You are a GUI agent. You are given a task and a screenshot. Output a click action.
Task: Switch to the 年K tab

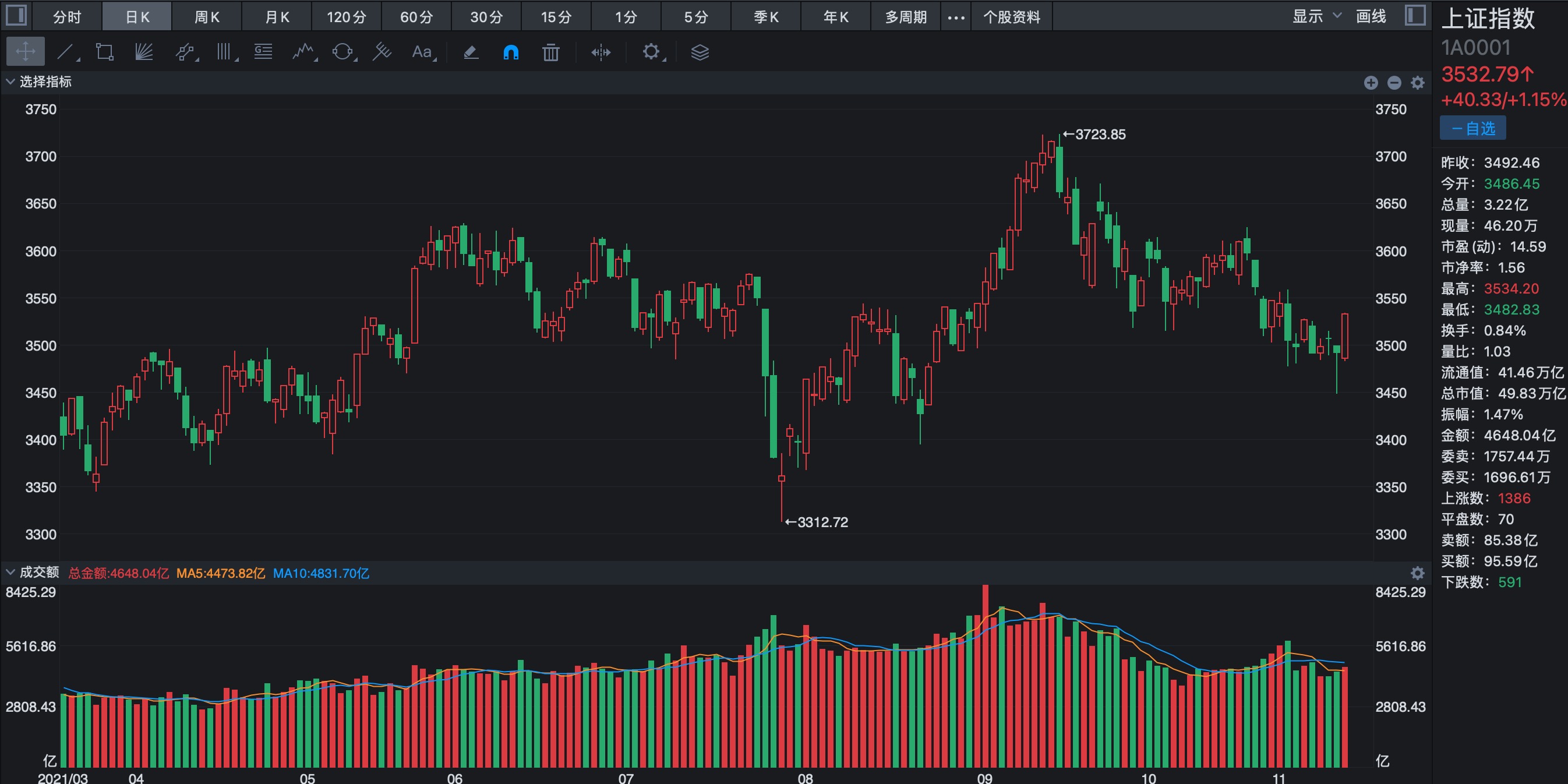coord(836,16)
